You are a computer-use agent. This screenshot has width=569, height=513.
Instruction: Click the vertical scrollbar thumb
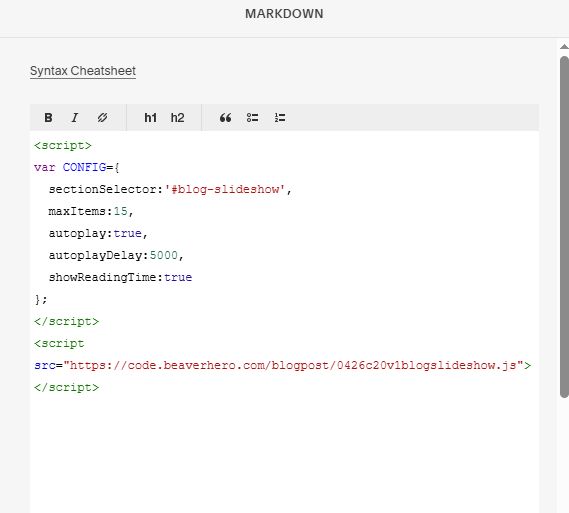coord(564,227)
